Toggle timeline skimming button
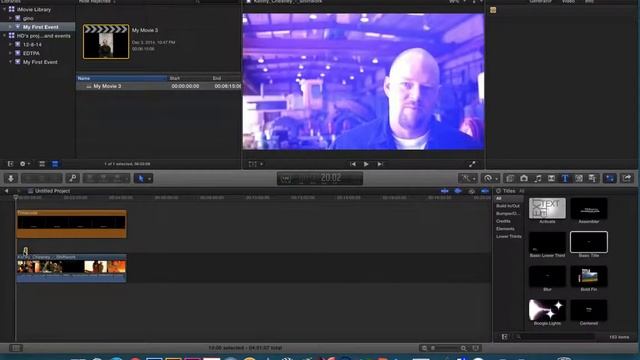 coord(444,191)
